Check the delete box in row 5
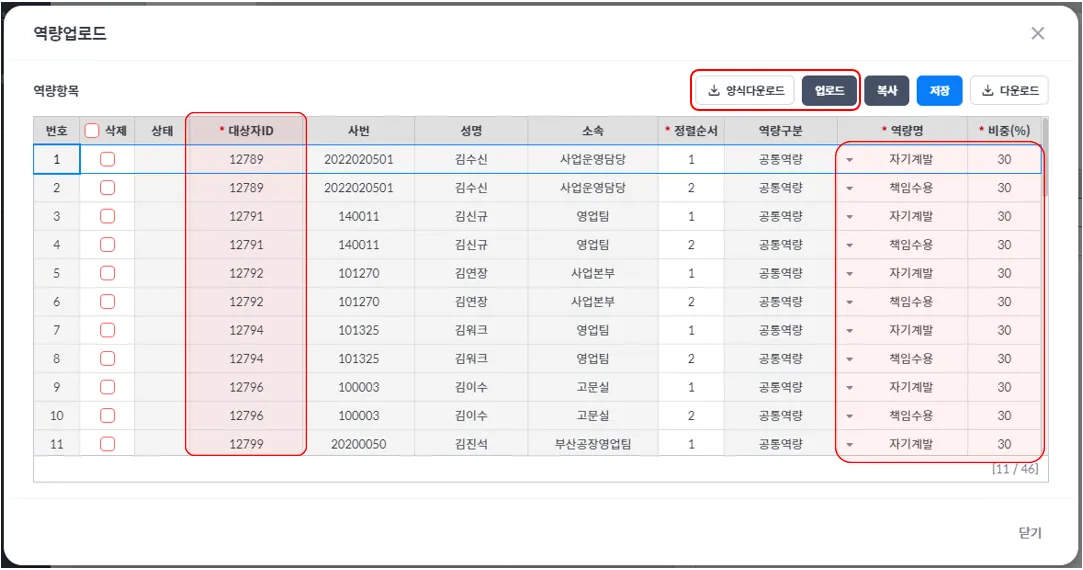The image size is (1083, 570). (x=107, y=273)
